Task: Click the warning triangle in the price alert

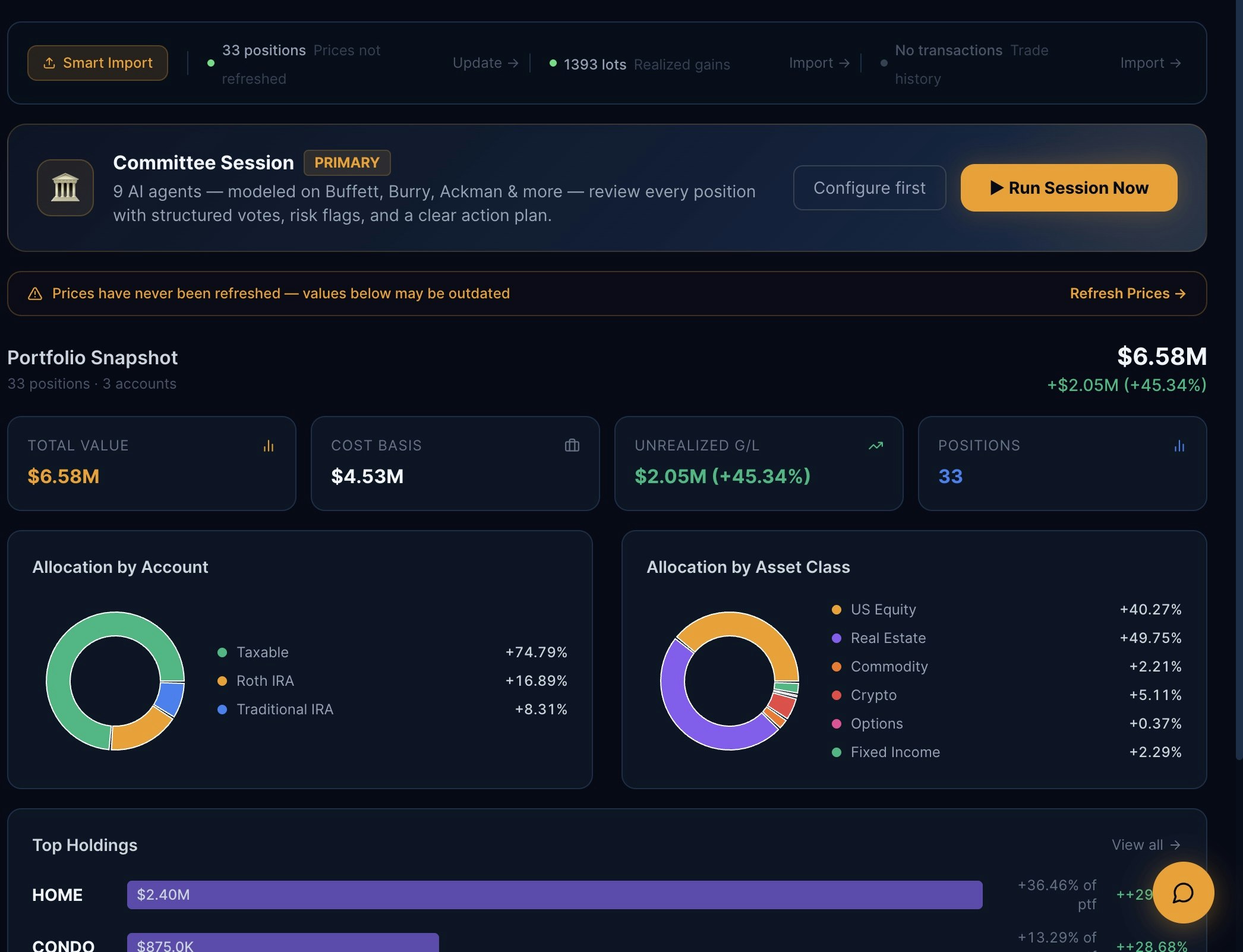Action: (35, 294)
